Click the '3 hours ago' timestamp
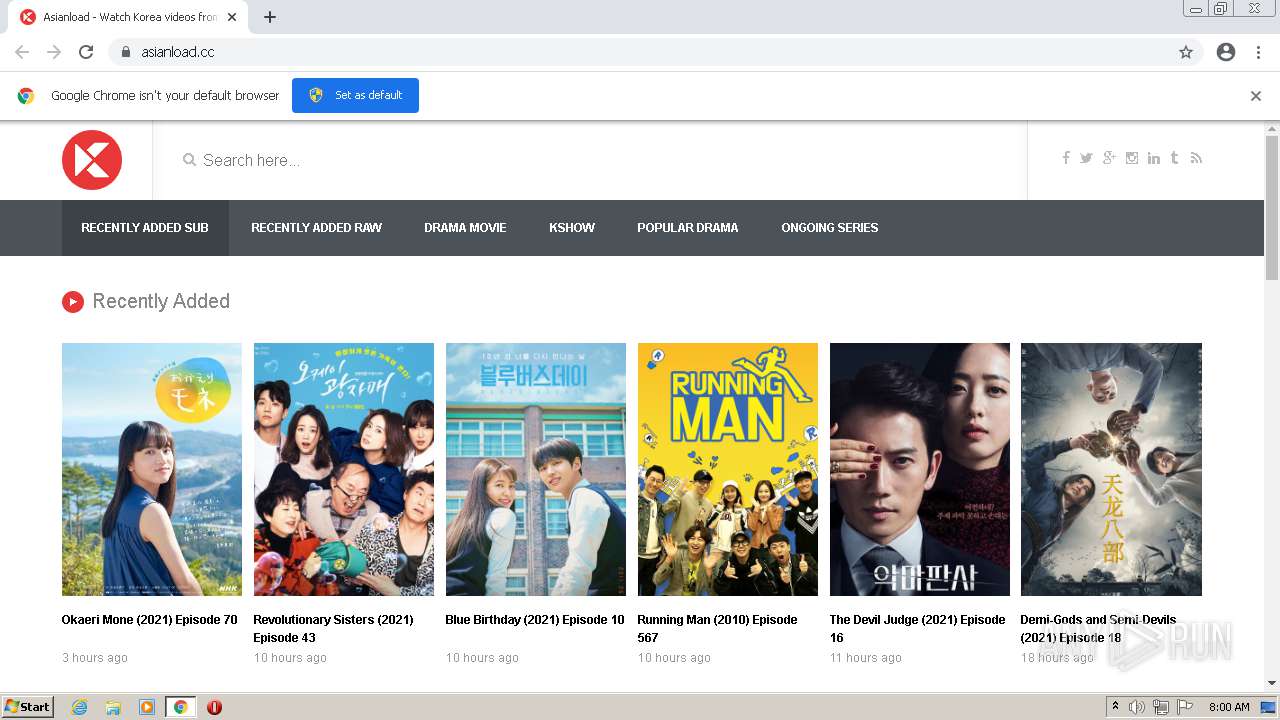The width and height of the screenshot is (1280, 720). point(95,658)
